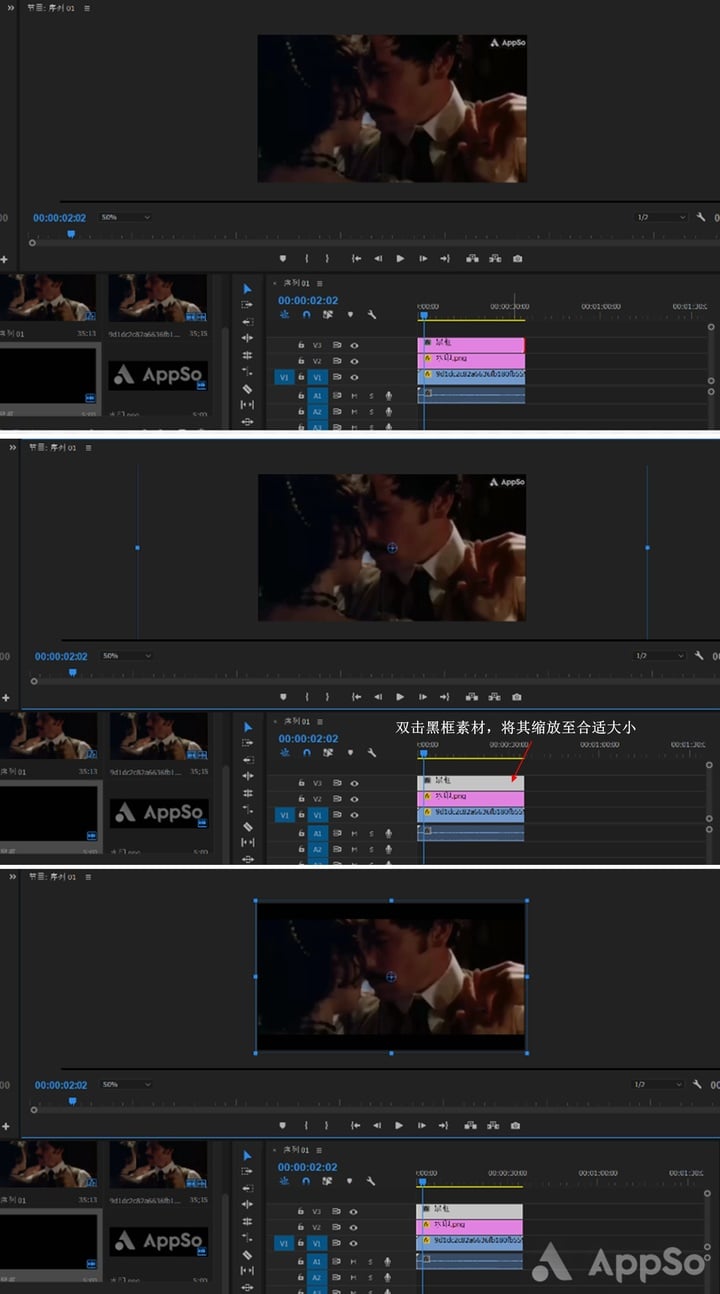Screen dimensions: 720x1294
Task: Open program panel menu in middle screenshot
Action: (x=88, y=447)
